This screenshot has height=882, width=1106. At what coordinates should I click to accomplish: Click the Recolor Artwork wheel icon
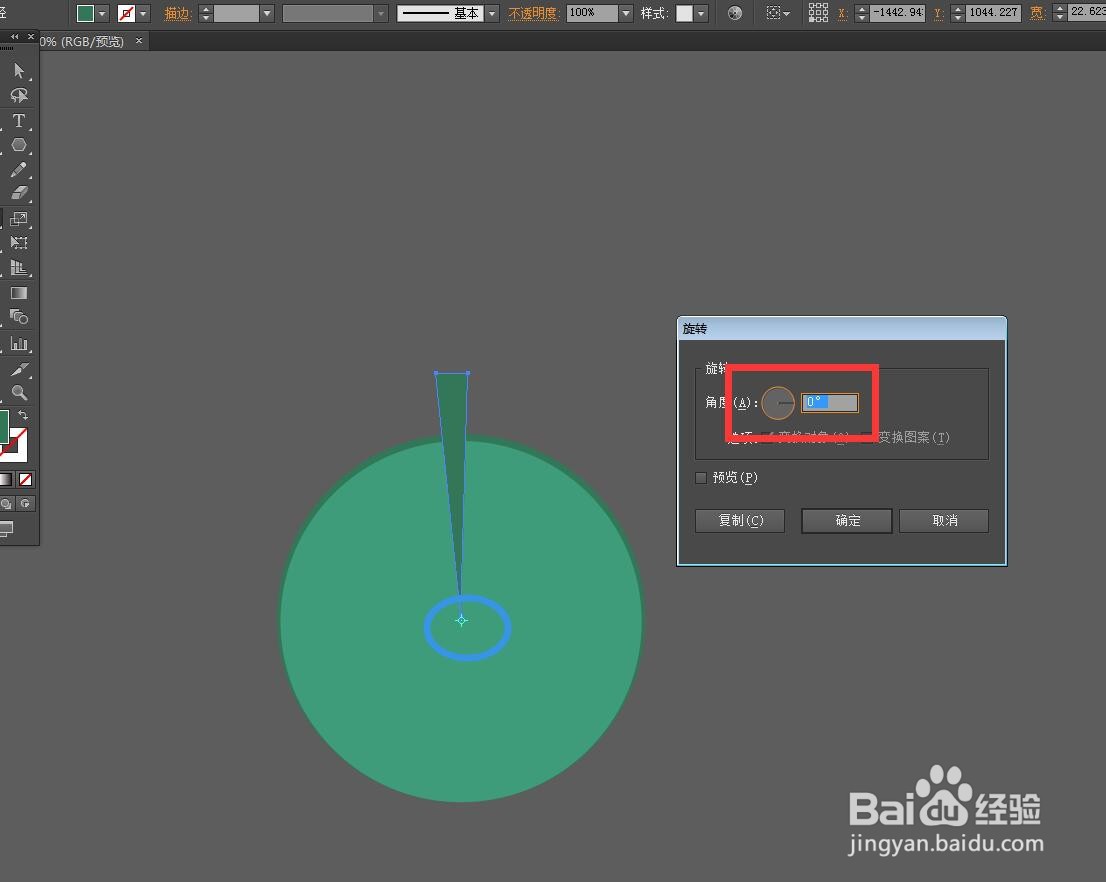(x=735, y=13)
